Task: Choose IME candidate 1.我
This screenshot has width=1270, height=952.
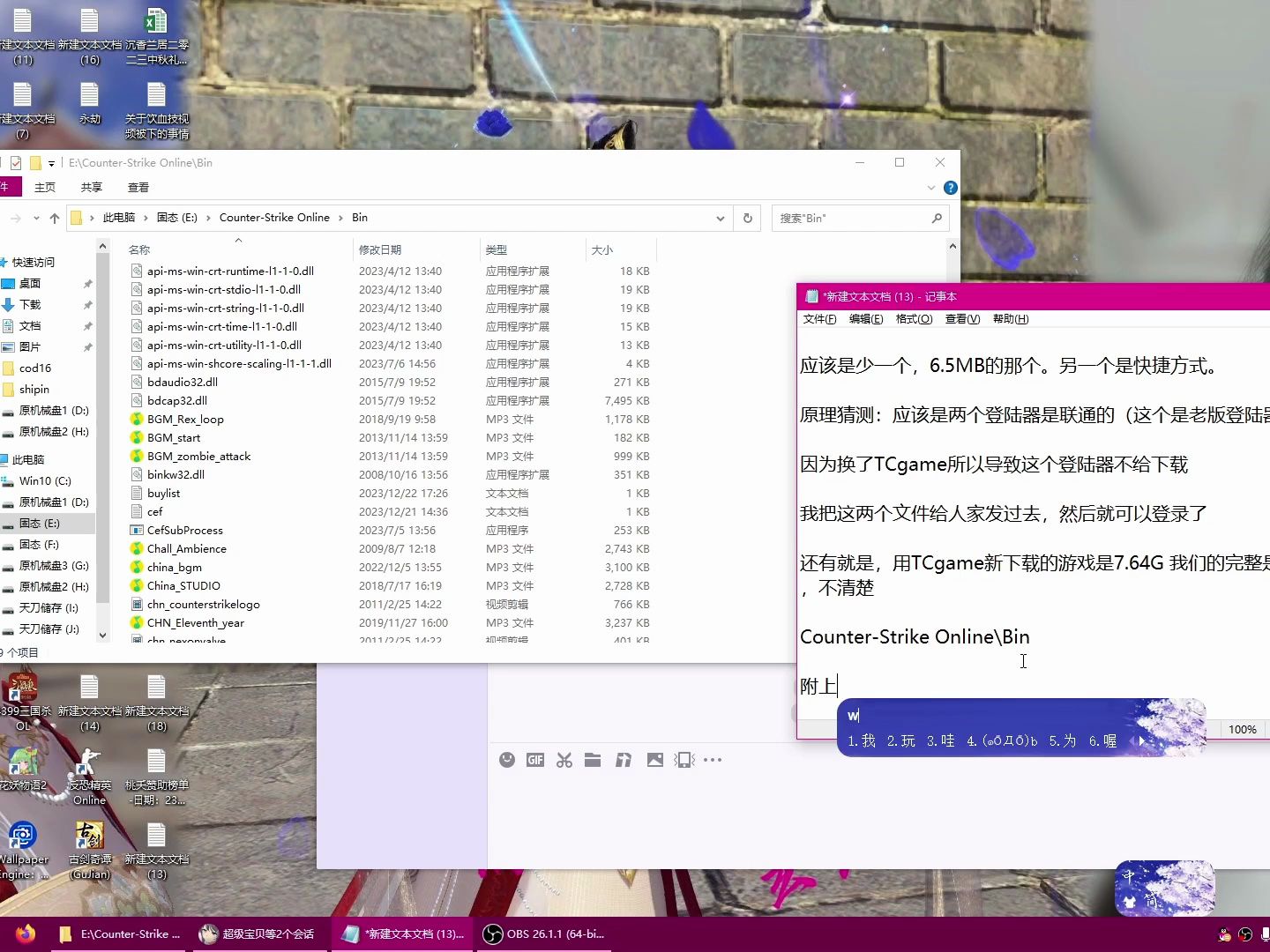Action: (x=861, y=741)
